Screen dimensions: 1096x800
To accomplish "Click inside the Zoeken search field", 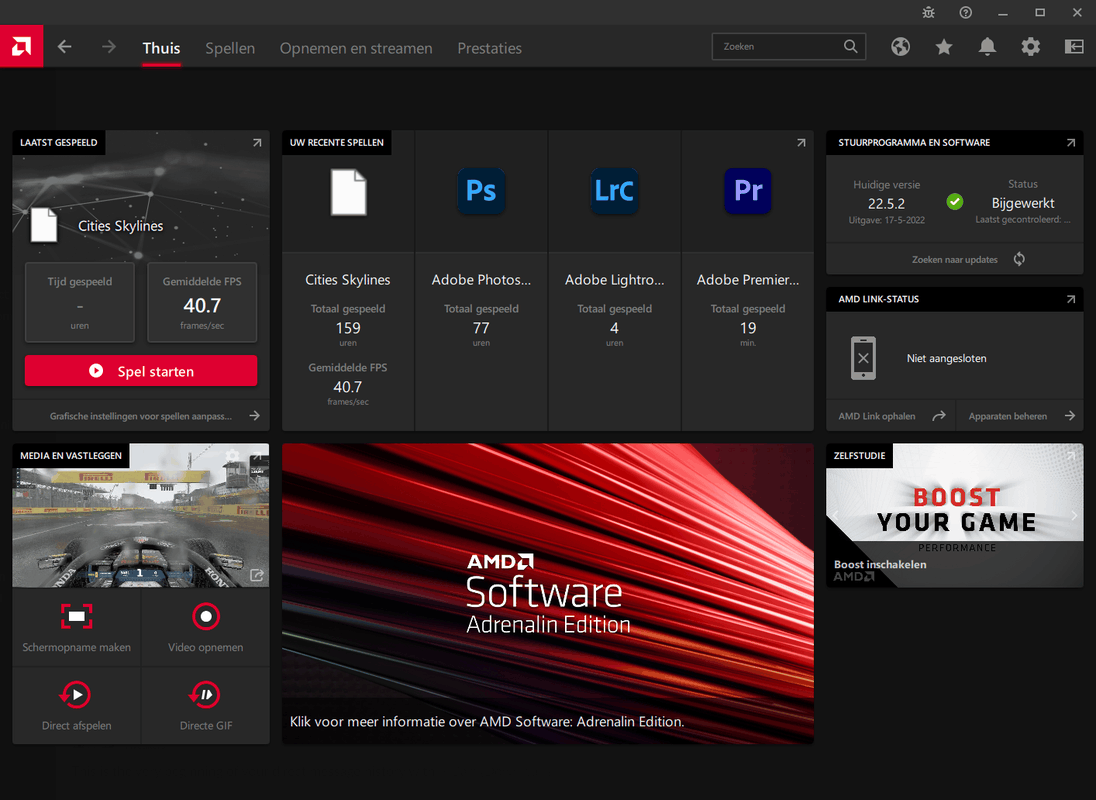I will [x=780, y=46].
